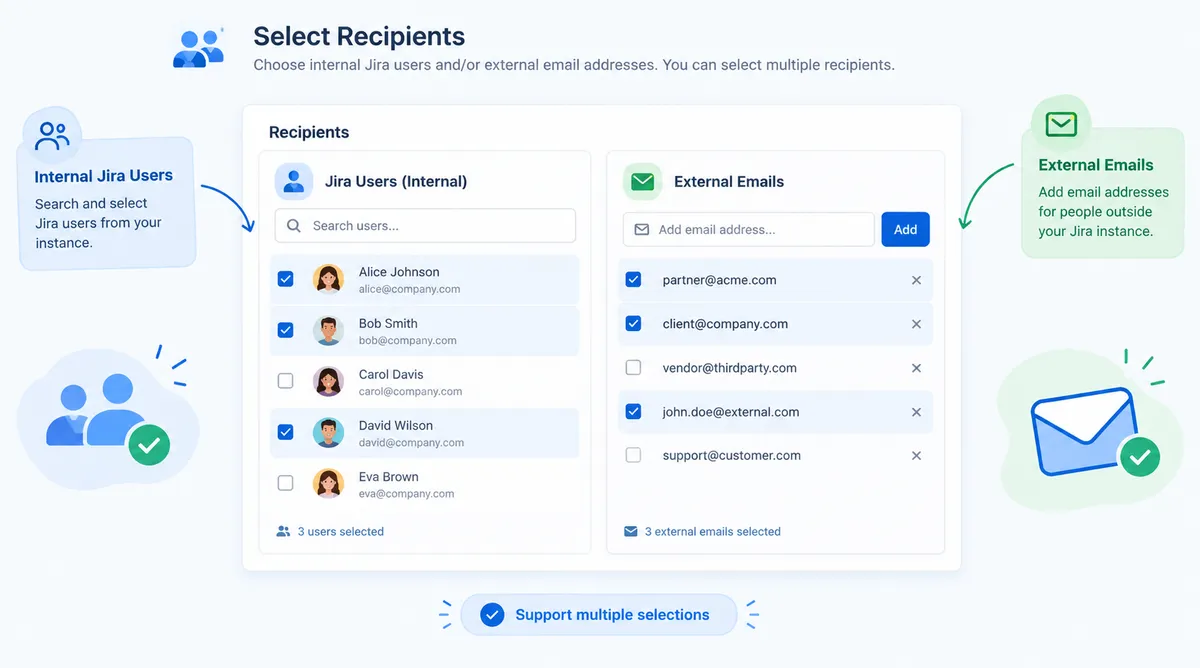Check Eva Brown's checkbox
1200x668 pixels.
[x=285, y=483]
